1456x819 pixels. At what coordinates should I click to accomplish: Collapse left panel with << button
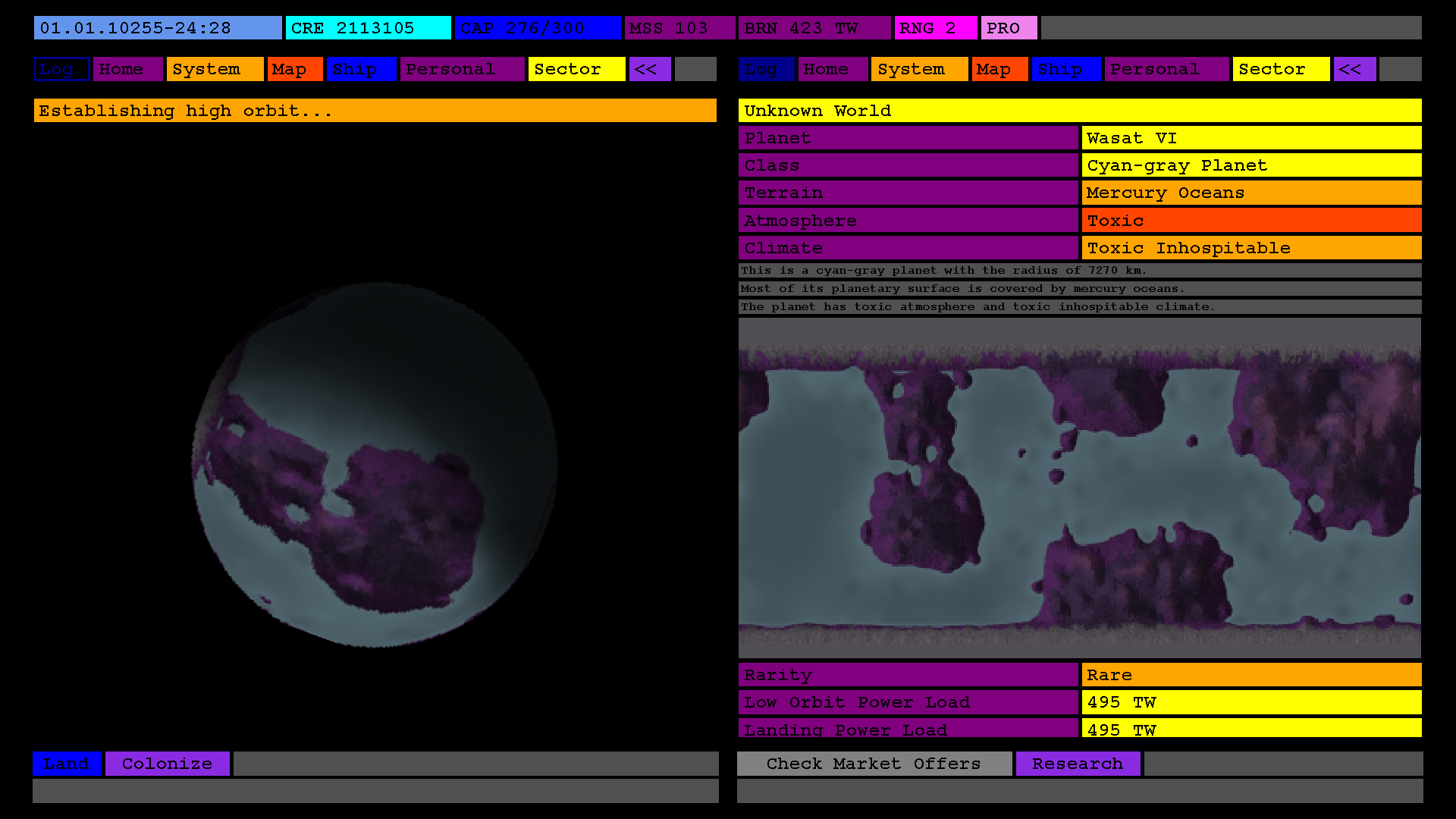(x=649, y=69)
